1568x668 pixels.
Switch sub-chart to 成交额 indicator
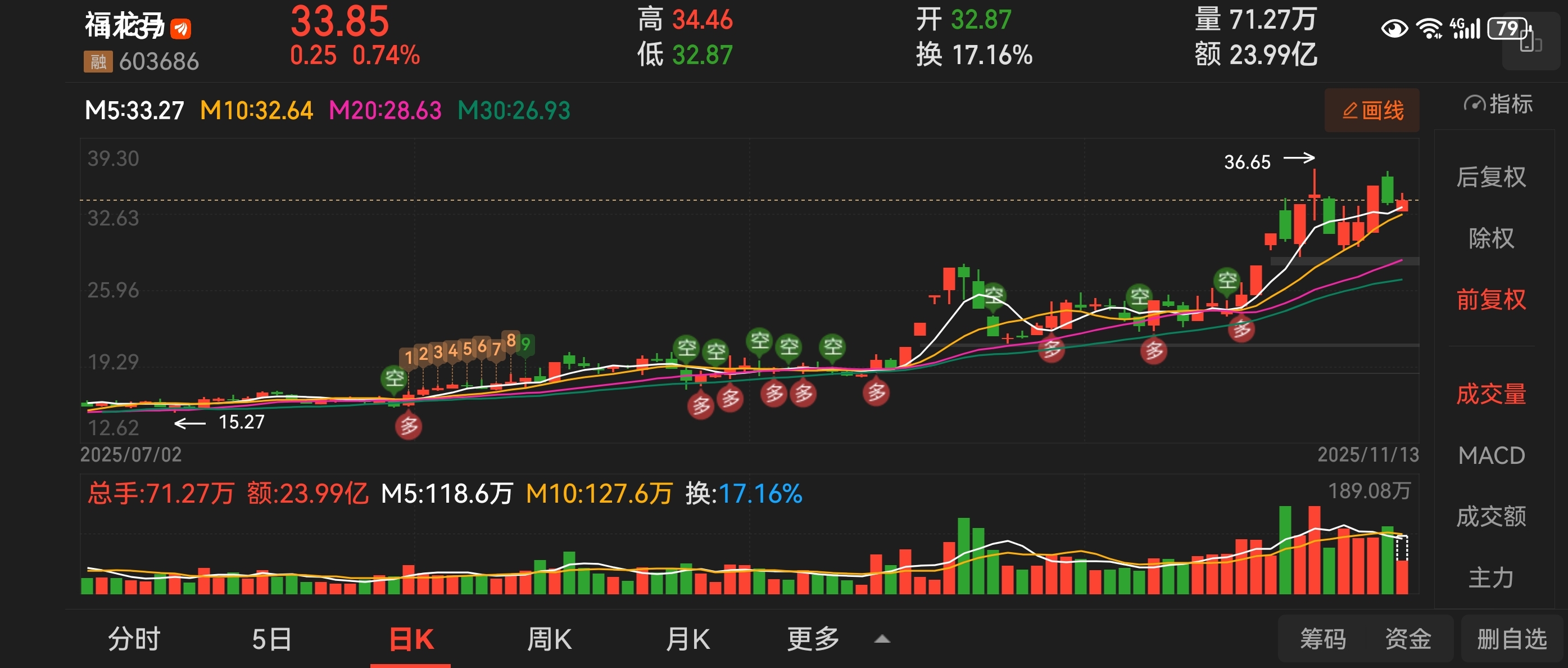[x=1490, y=516]
